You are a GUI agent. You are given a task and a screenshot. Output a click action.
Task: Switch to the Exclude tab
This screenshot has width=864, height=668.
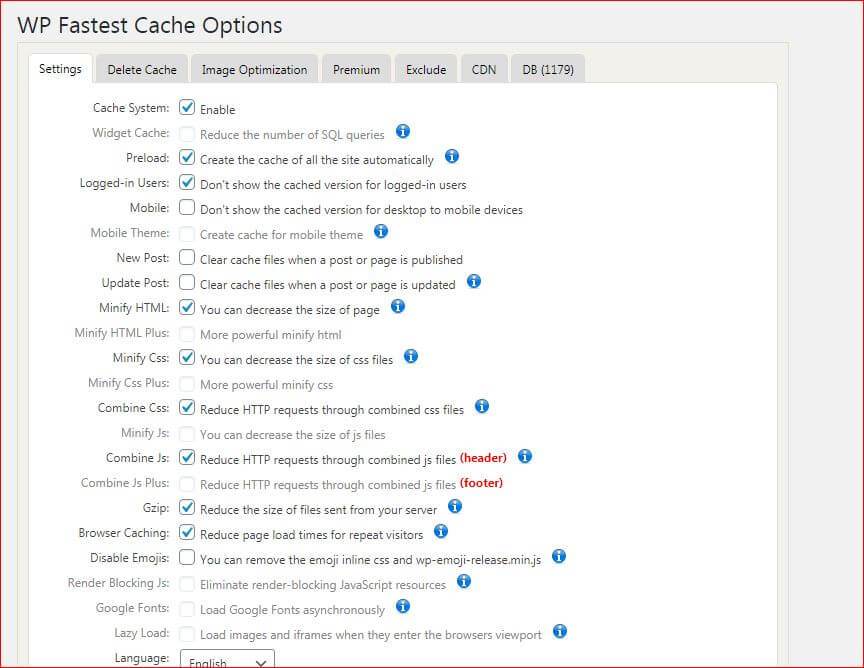(x=426, y=69)
